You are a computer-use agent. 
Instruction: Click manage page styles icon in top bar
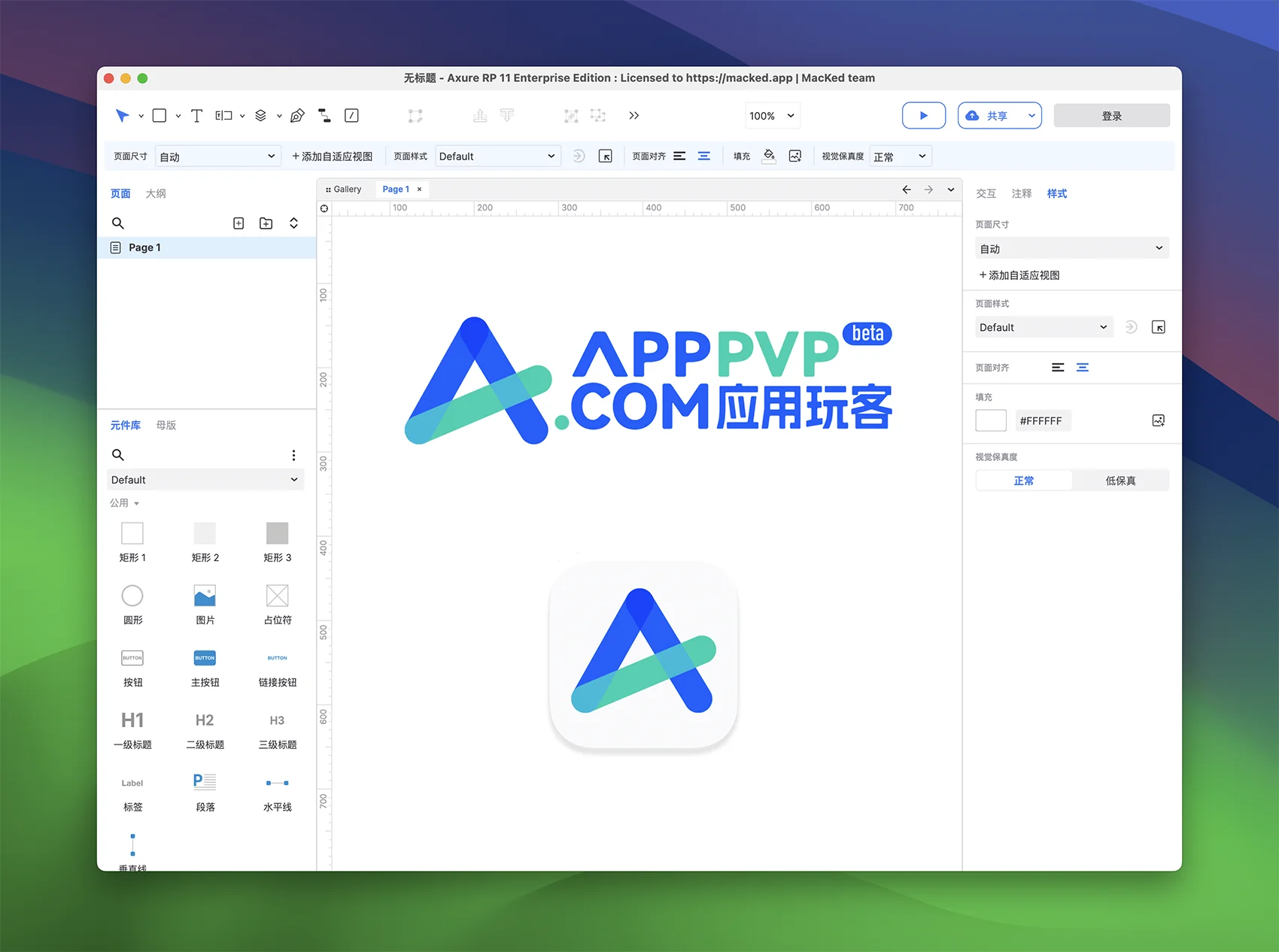point(606,156)
